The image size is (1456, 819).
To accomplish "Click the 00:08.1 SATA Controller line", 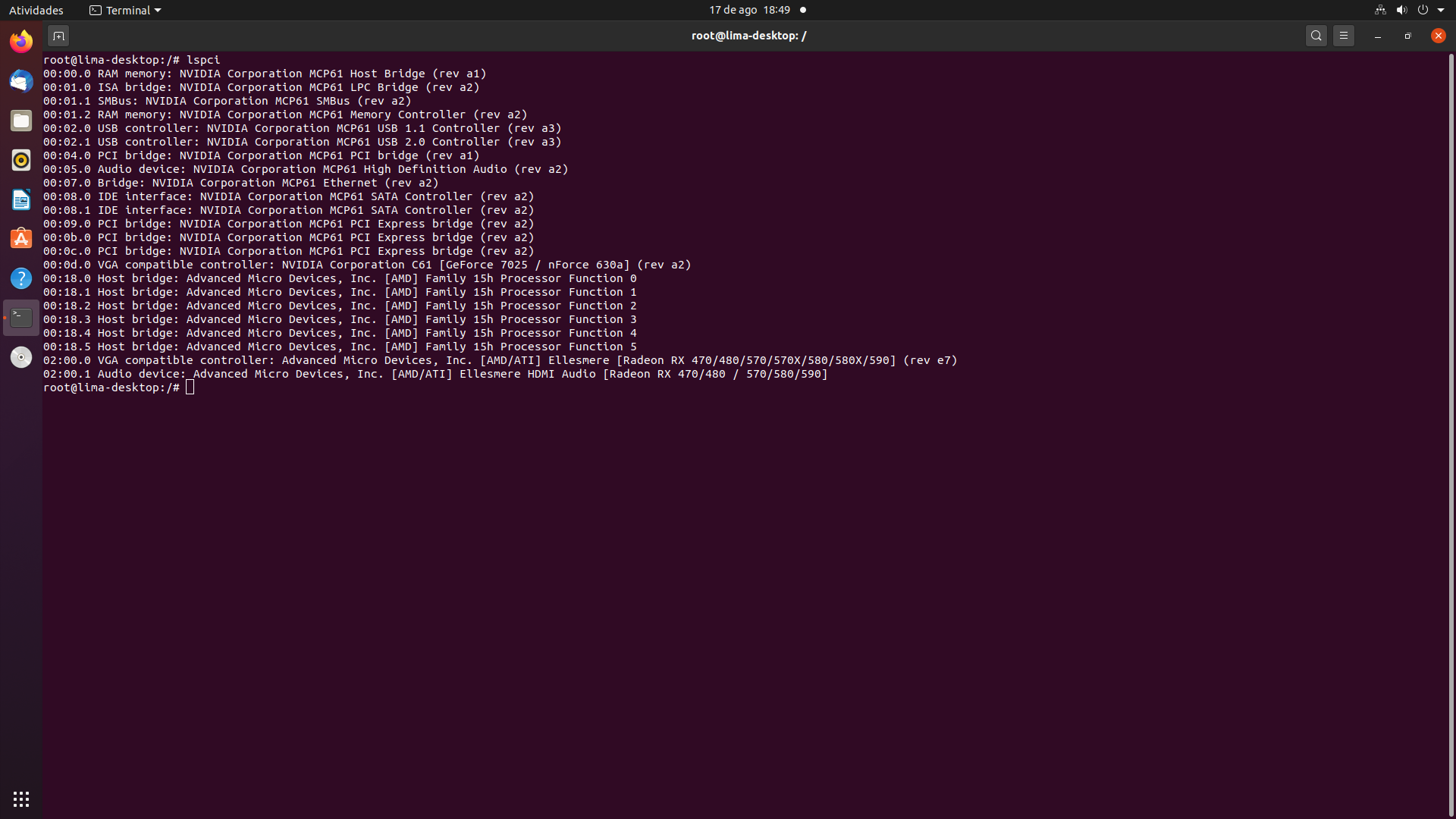I will pyautogui.click(x=289, y=210).
